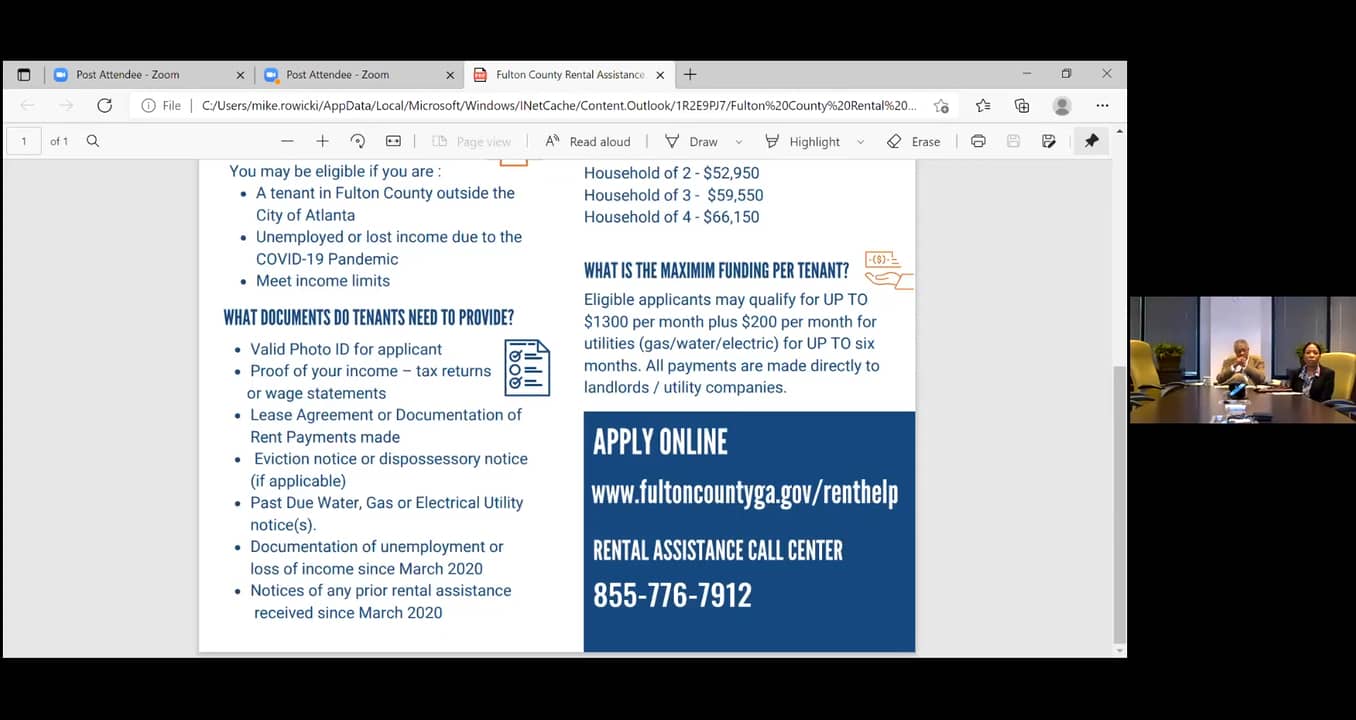
Task: Click the PDF page number field
Action: pyautogui.click(x=24, y=141)
